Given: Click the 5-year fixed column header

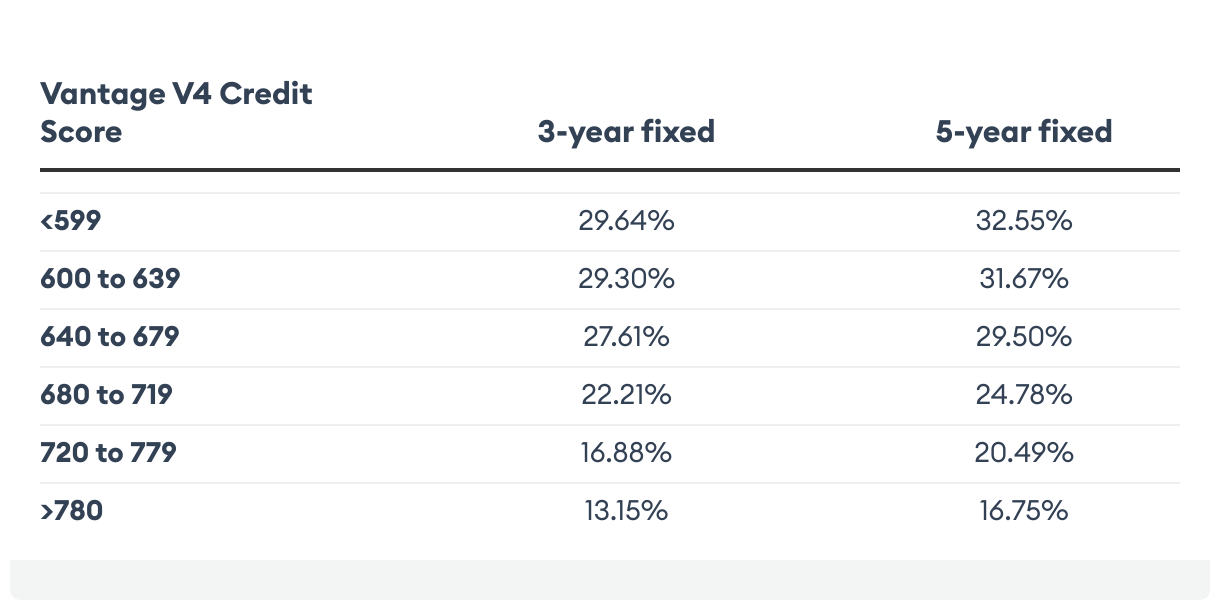Looking at the screenshot, I should tap(1024, 131).
